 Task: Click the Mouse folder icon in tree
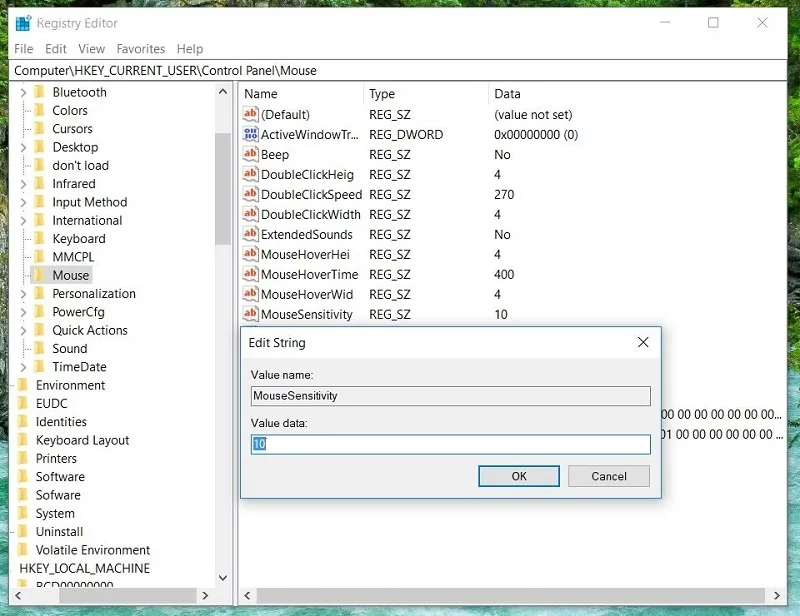point(40,275)
